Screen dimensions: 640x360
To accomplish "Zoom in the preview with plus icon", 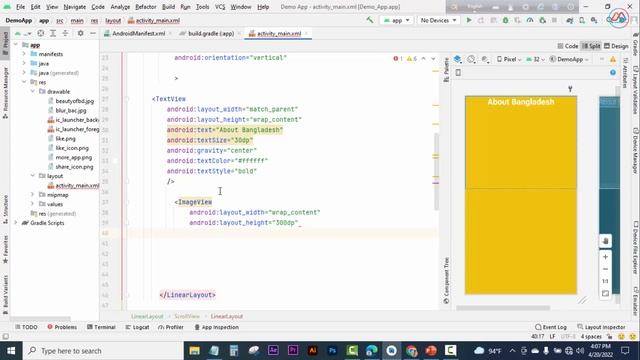I will [605, 257].
